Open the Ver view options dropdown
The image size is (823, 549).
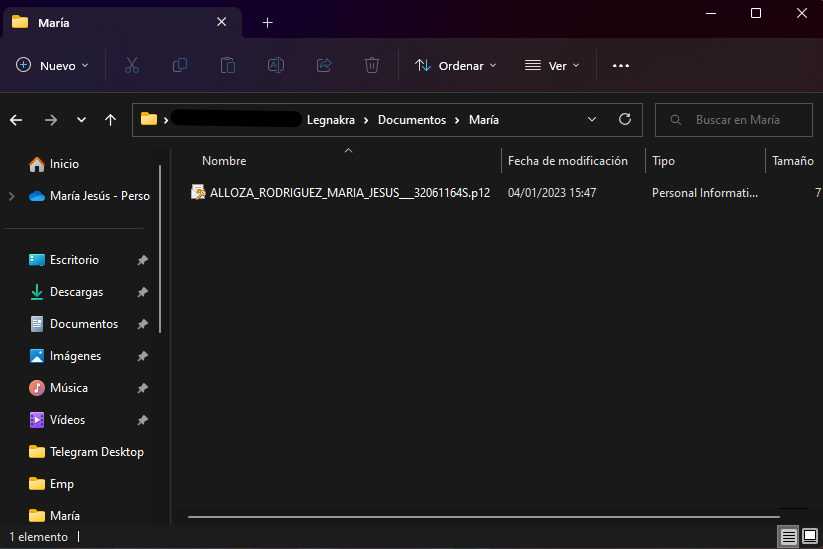(552, 65)
